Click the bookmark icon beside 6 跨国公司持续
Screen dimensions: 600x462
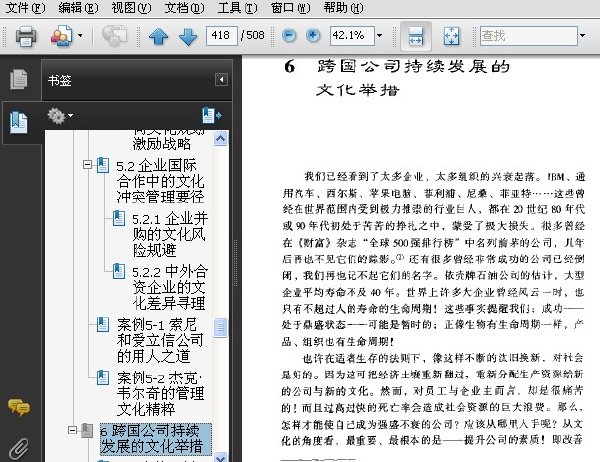coord(87,431)
